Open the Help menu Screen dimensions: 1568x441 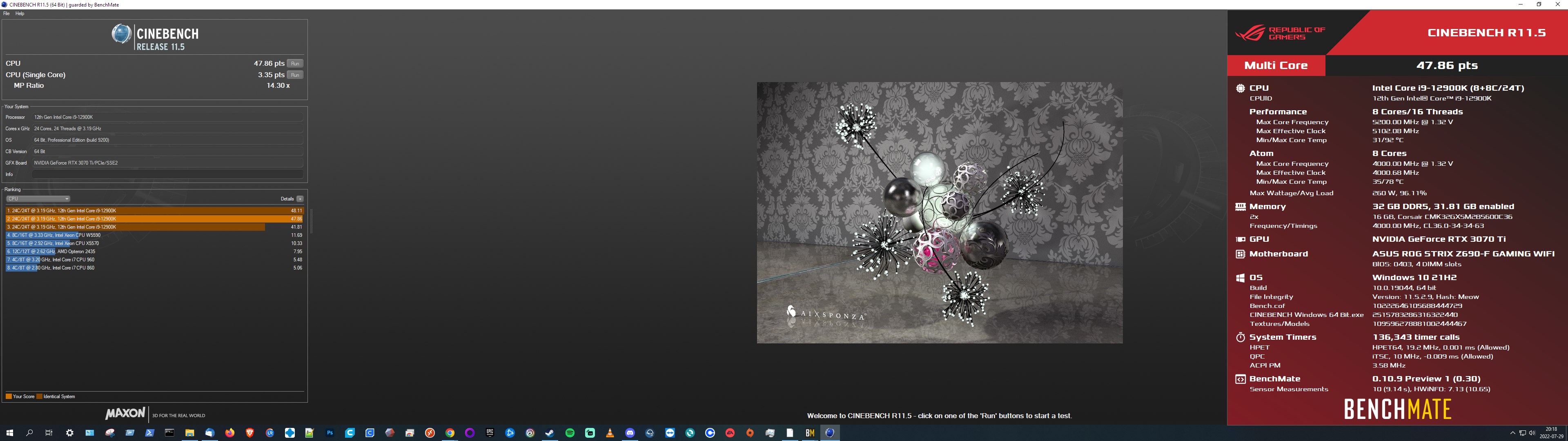click(20, 13)
